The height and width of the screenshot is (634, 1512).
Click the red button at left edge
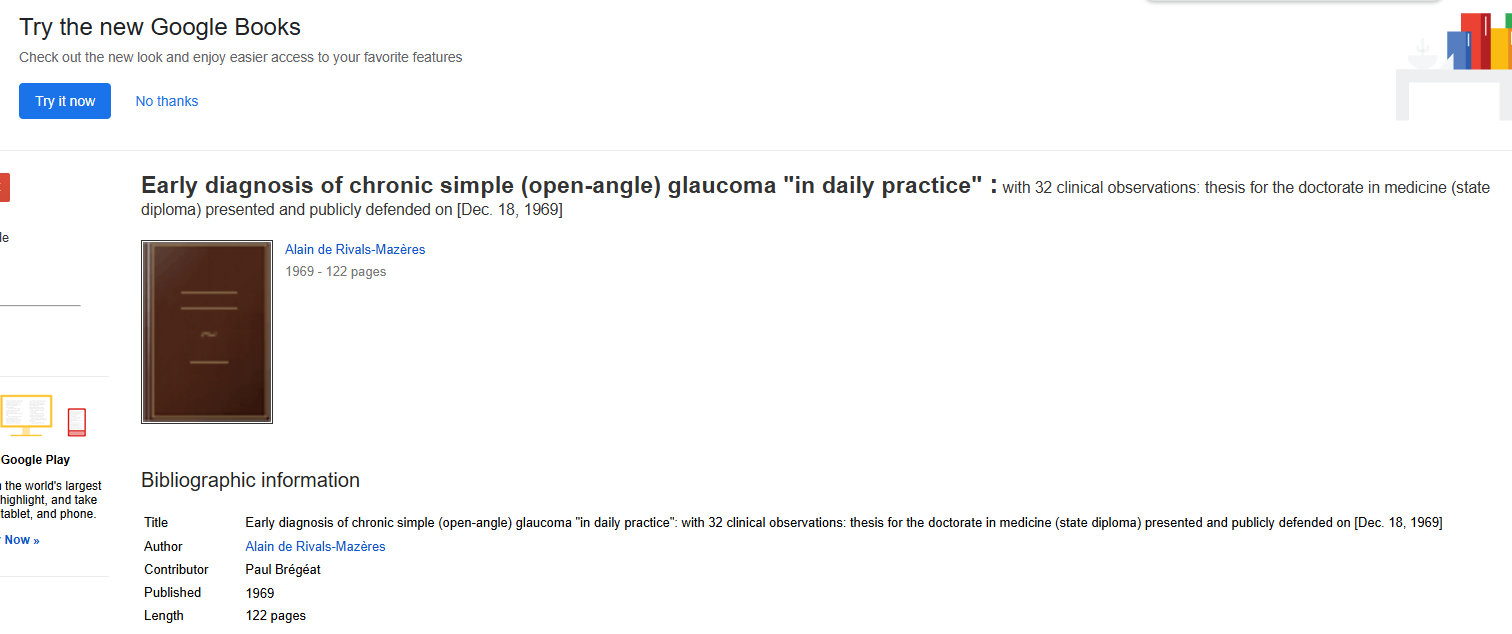(4, 187)
